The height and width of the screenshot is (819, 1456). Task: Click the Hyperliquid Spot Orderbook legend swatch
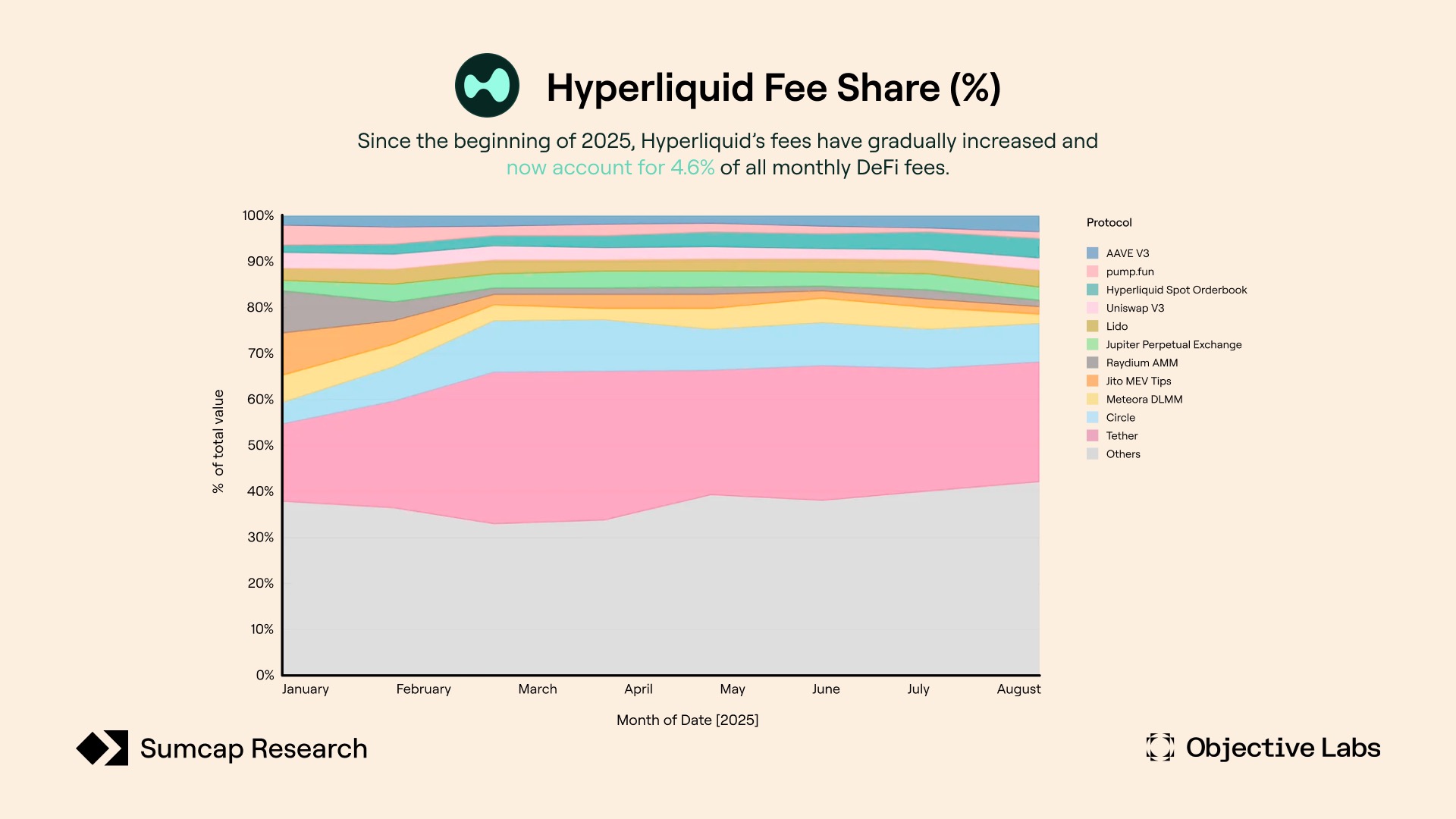click(x=1092, y=290)
